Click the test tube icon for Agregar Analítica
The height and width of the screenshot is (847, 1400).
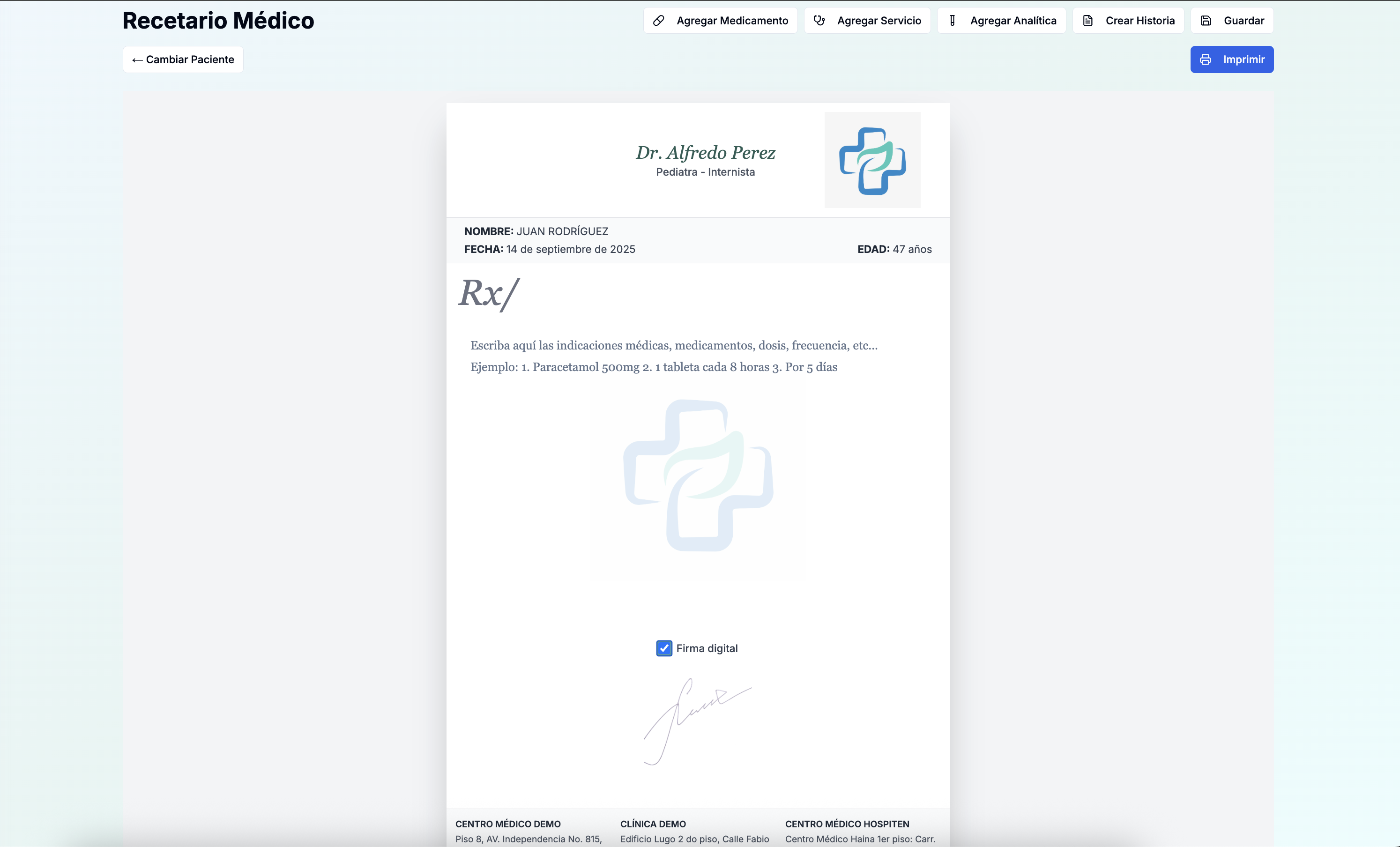pyautogui.click(x=952, y=21)
